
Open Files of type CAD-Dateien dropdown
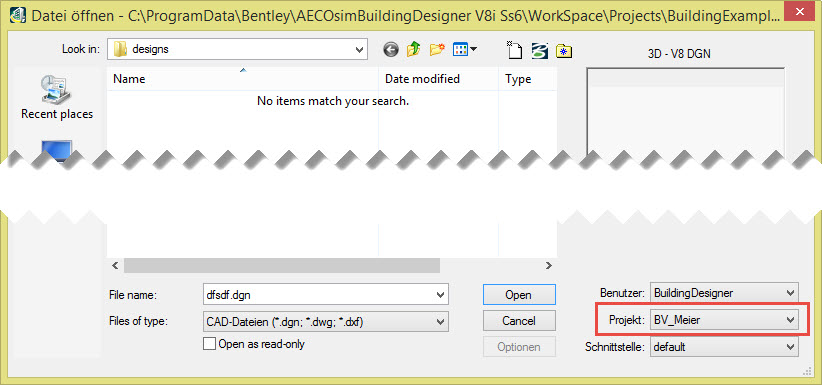point(325,321)
